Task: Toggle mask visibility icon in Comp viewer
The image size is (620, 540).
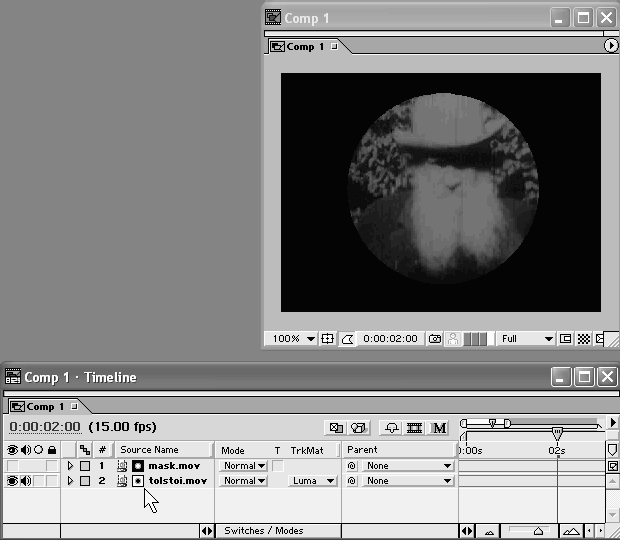Action: (348, 339)
